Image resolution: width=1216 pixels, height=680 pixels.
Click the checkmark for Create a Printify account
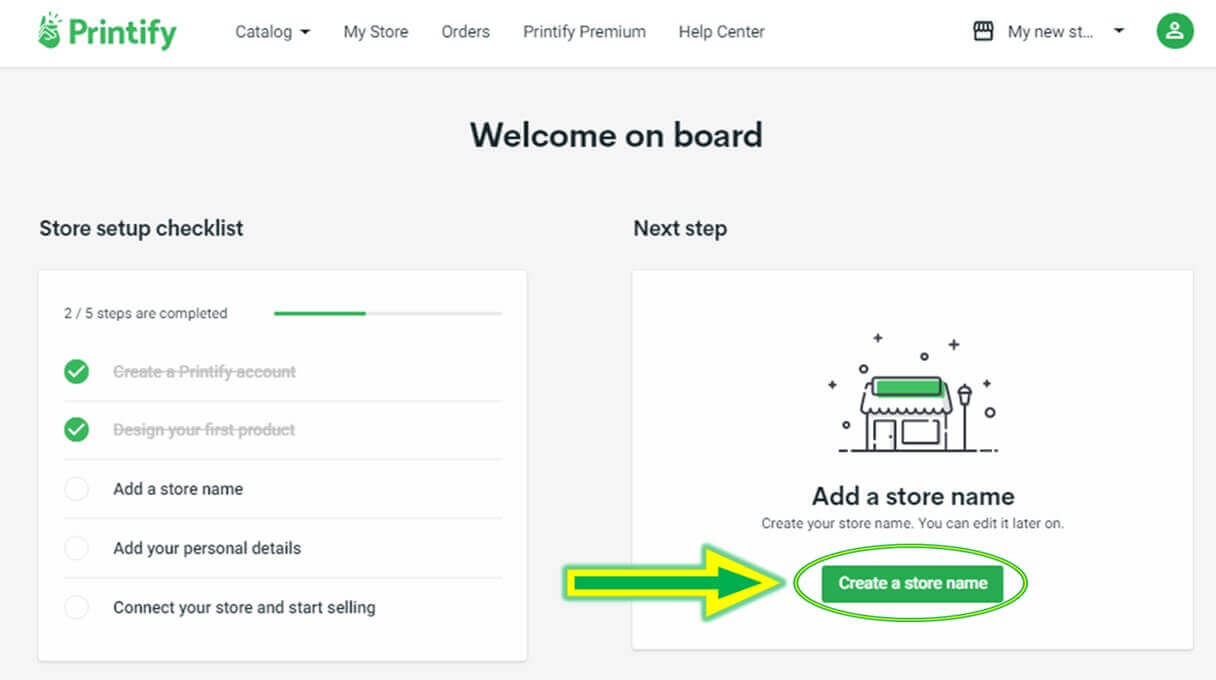click(x=76, y=372)
